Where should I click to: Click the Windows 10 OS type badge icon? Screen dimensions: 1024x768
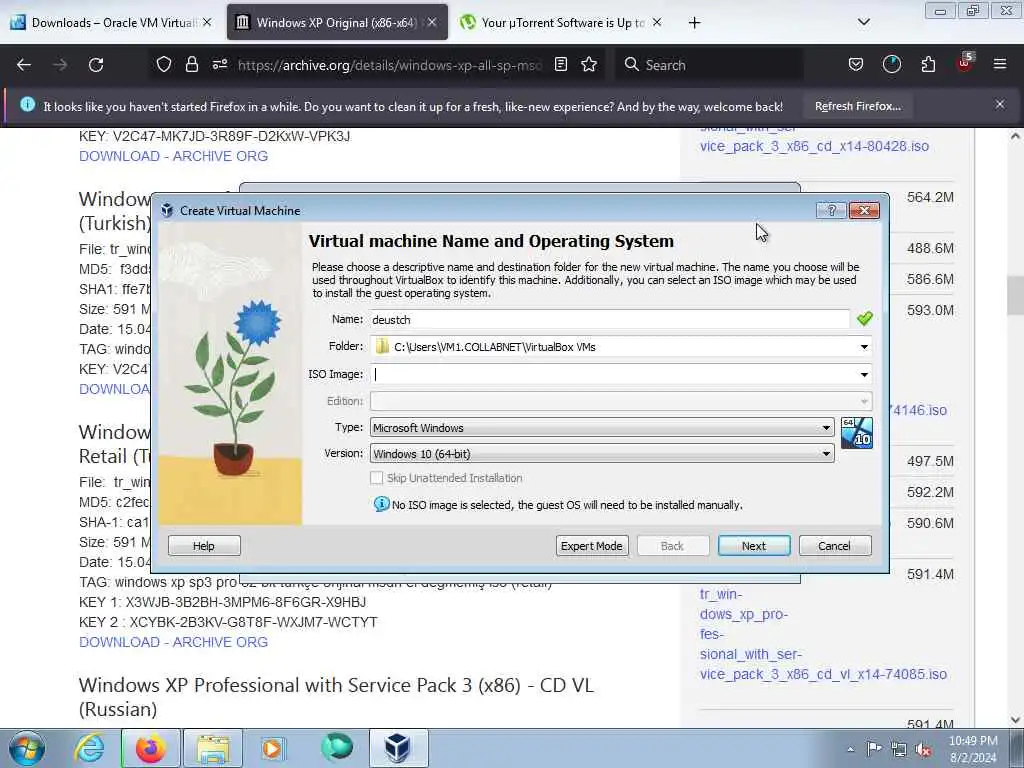tap(856, 433)
